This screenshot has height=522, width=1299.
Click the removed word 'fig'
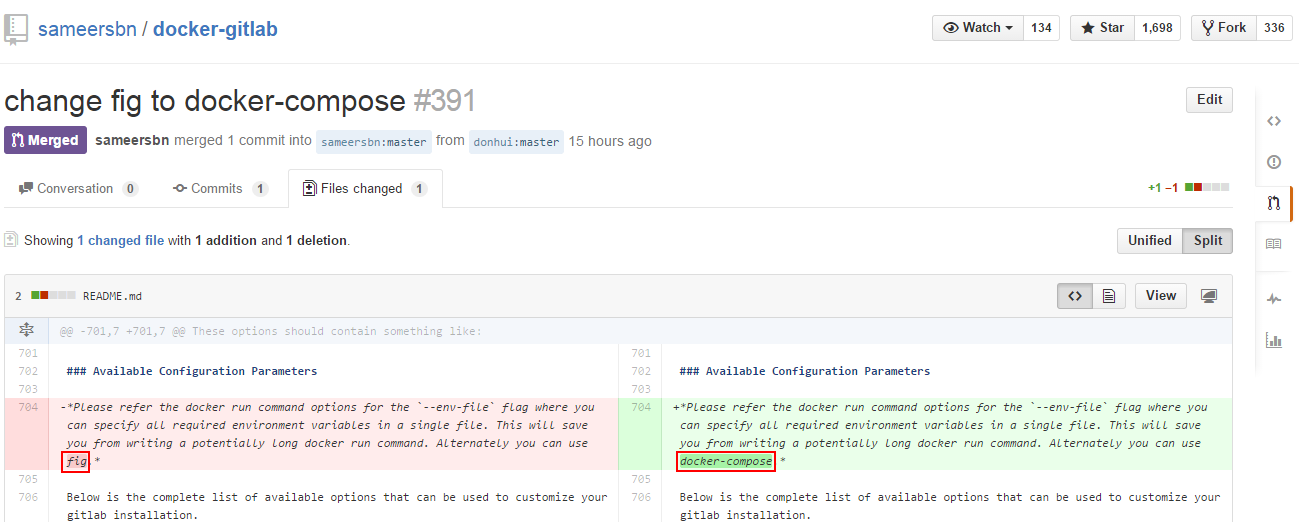coord(76,461)
